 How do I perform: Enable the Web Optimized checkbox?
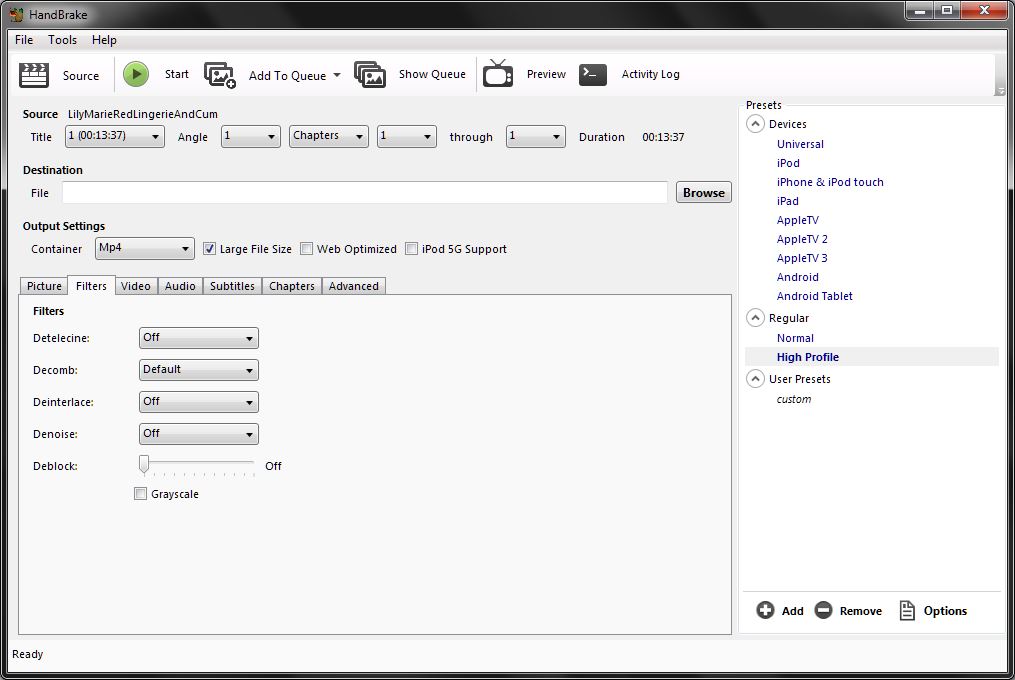pos(306,249)
